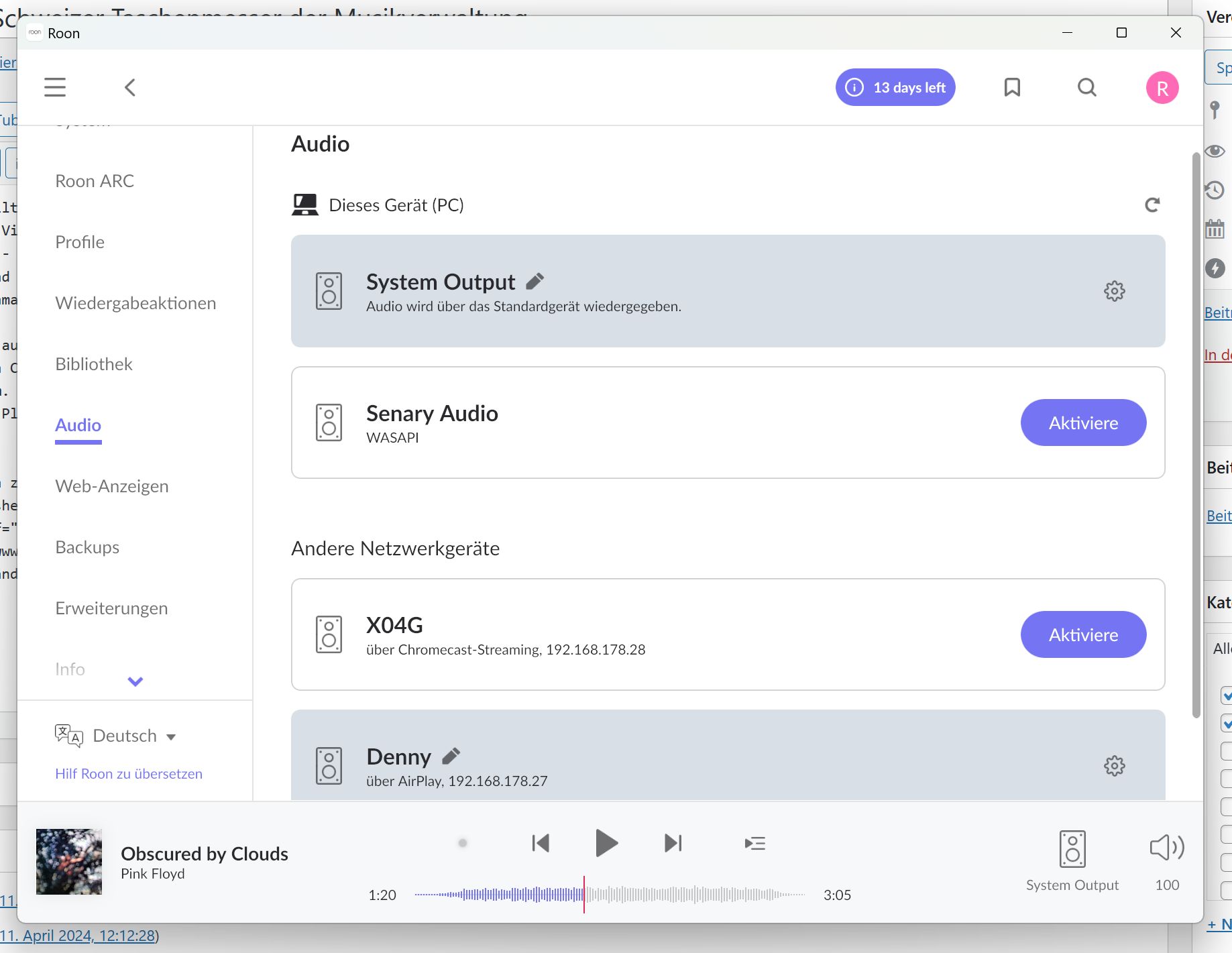Open the Erweiterungen settings tab
1232x953 pixels.
pos(111,608)
